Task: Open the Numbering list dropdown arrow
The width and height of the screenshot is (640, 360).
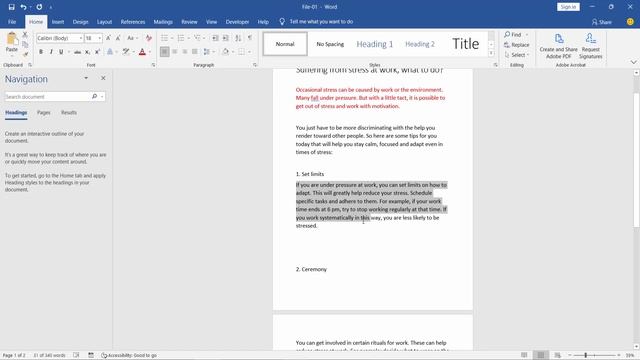Action: click(188, 38)
